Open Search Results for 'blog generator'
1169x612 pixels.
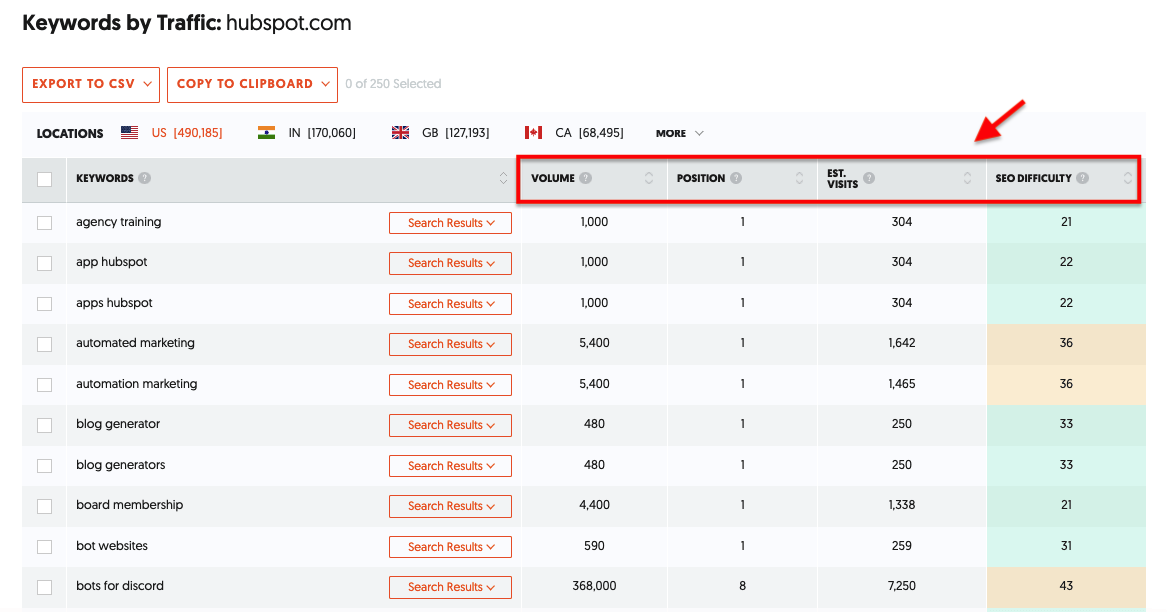(x=450, y=425)
